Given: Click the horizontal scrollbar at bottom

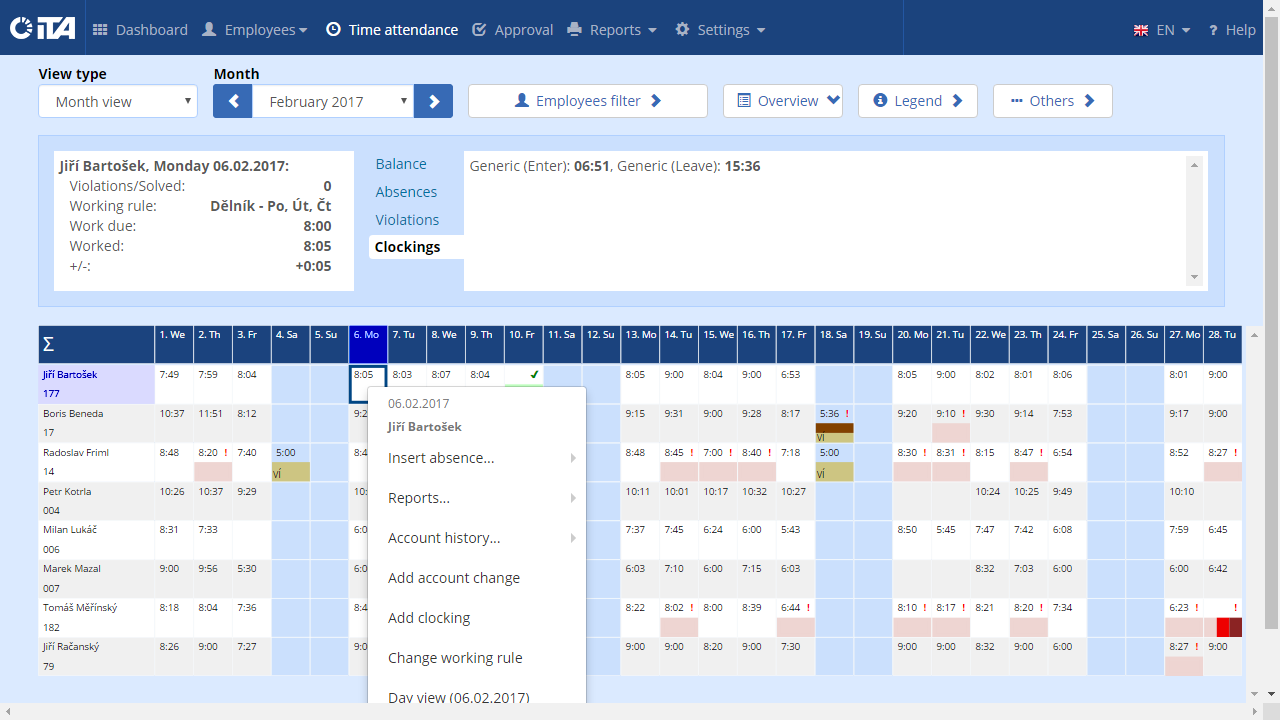Looking at the screenshot, I should pyautogui.click(x=632, y=711).
